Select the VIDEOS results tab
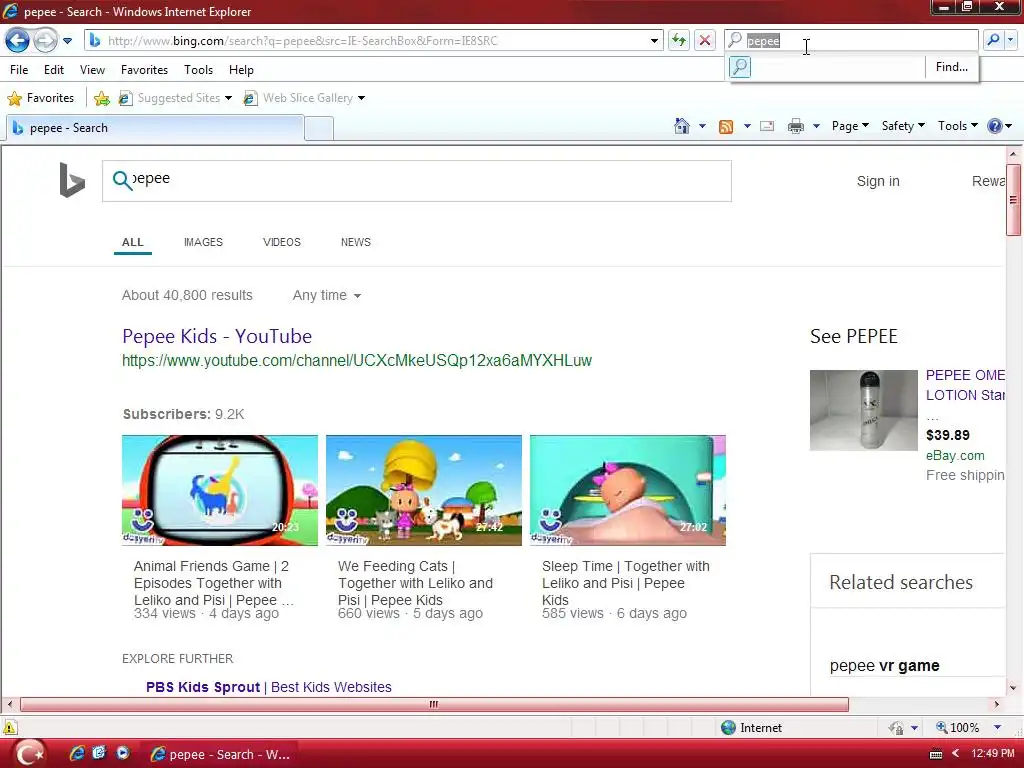1024x768 pixels. [281, 242]
